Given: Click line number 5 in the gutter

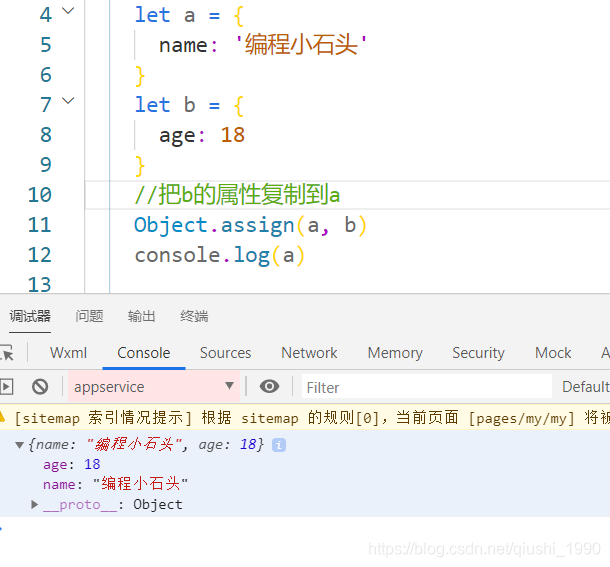Looking at the screenshot, I should click(46, 44).
